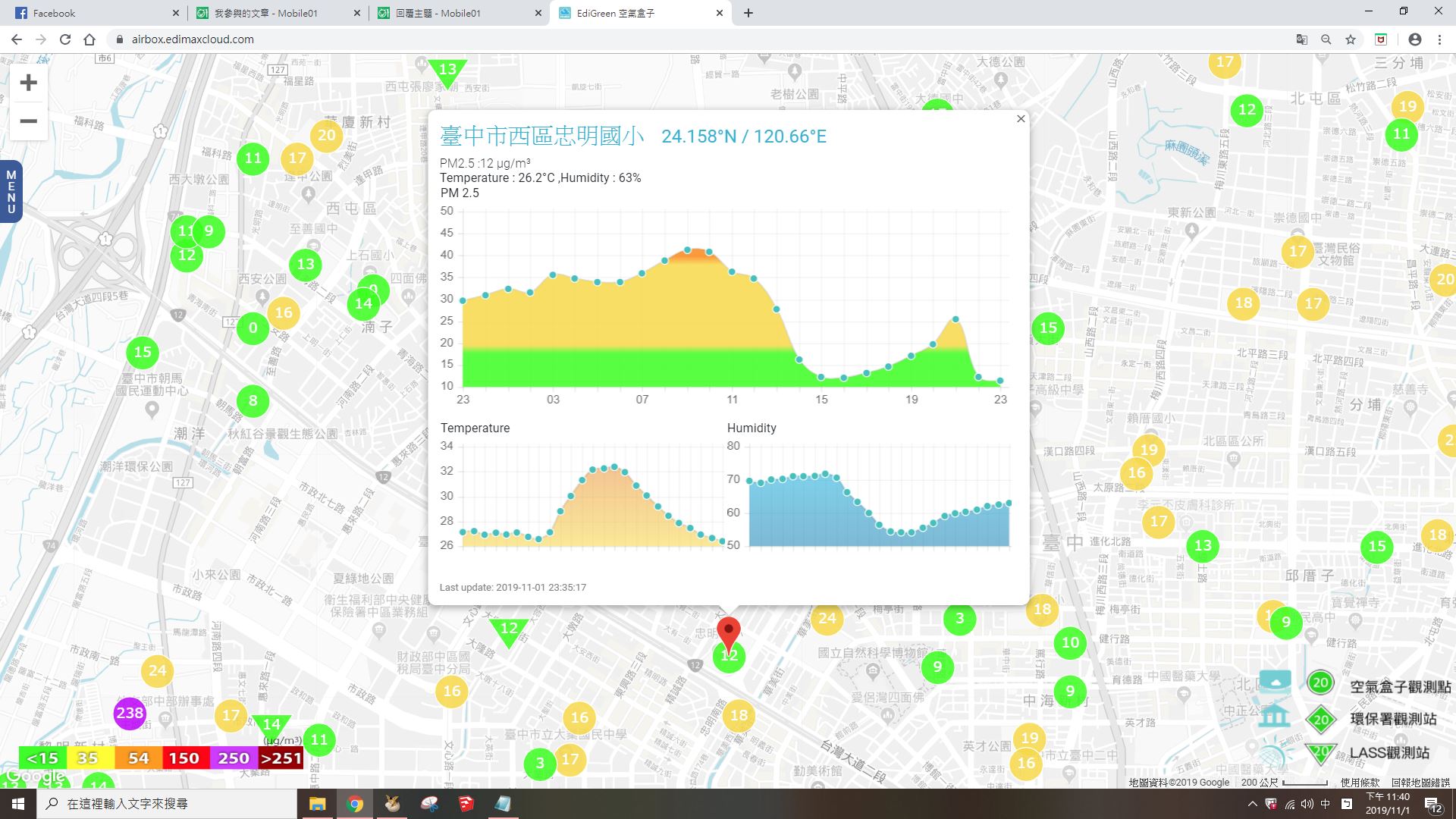Click the 回報地圖錯誤 link
Viewport: 1456px width, 819px height.
pyautogui.click(x=1420, y=782)
